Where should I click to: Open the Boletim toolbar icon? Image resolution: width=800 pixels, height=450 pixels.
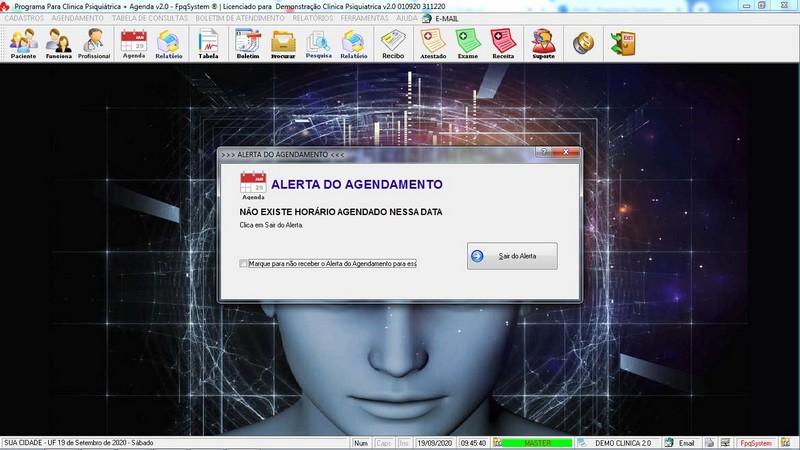[248, 44]
